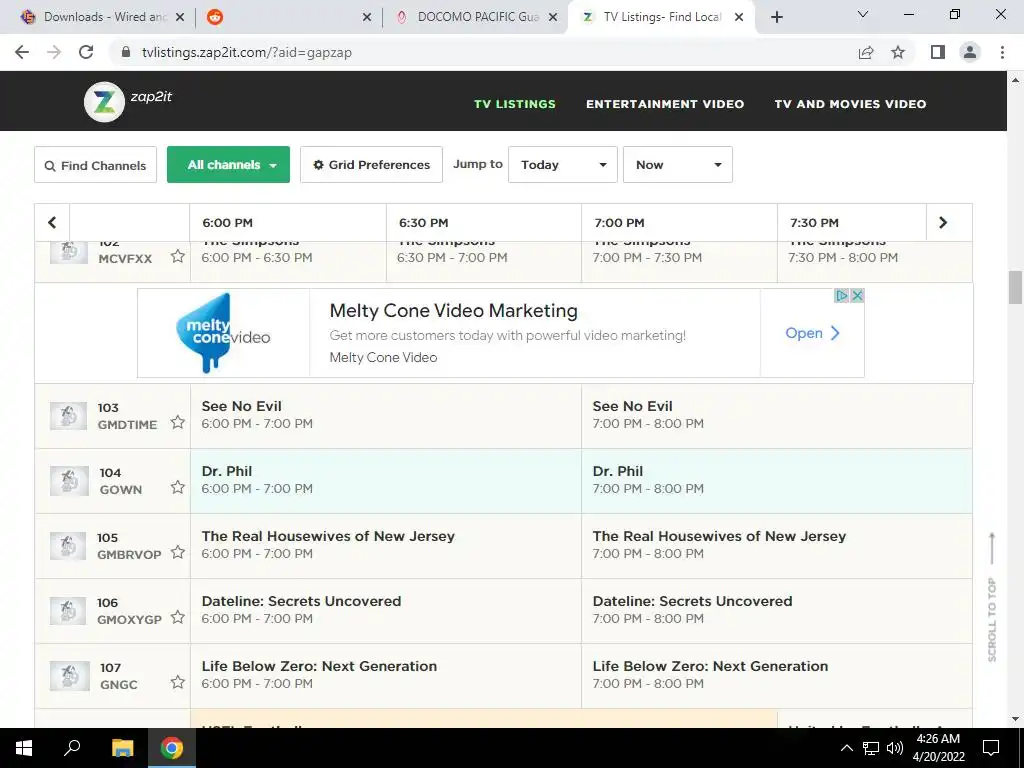1024x768 pixels.
Task: Open the browser side panel icon
Action: click(x=938, y=52)
